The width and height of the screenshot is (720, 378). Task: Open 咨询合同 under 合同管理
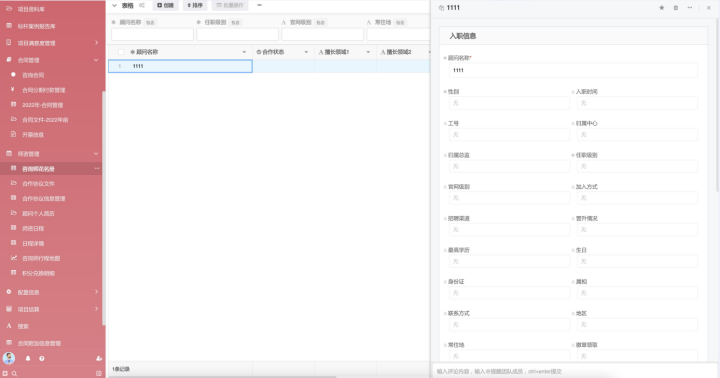(33, 75)
